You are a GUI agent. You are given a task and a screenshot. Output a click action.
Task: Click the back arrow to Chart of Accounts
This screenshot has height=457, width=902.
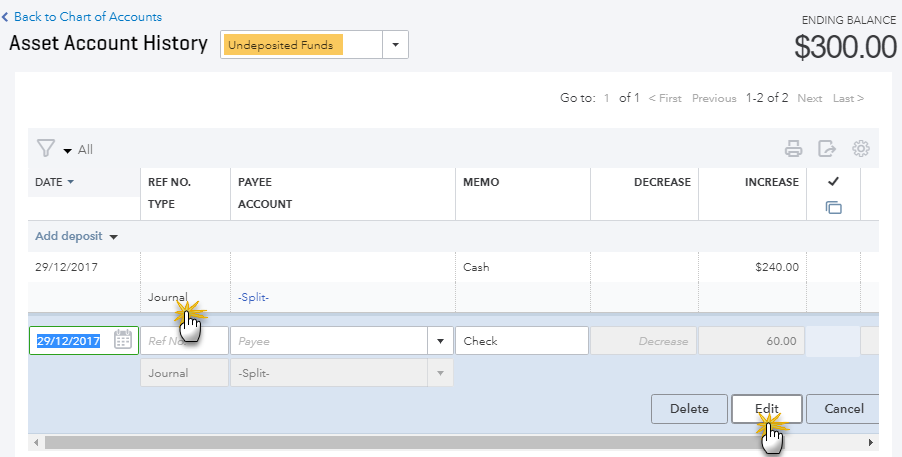coord(6,17)
